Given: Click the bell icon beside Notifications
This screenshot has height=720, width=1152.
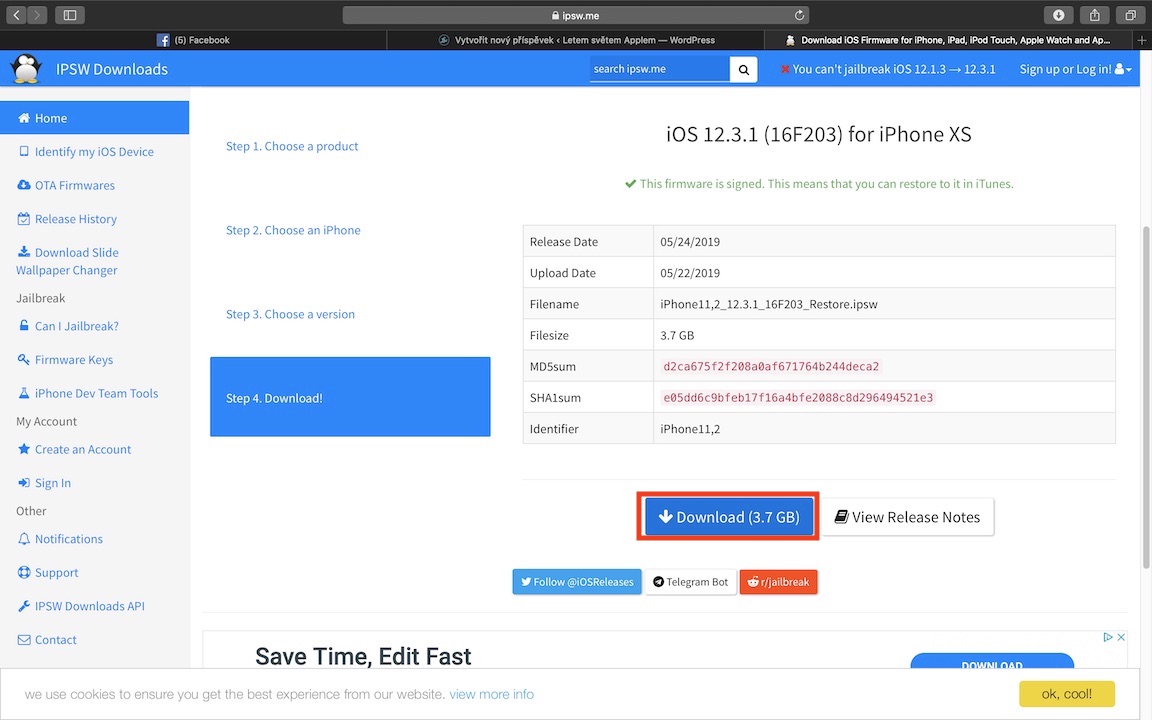Looking at the screenshot, I should pos(24,539).
